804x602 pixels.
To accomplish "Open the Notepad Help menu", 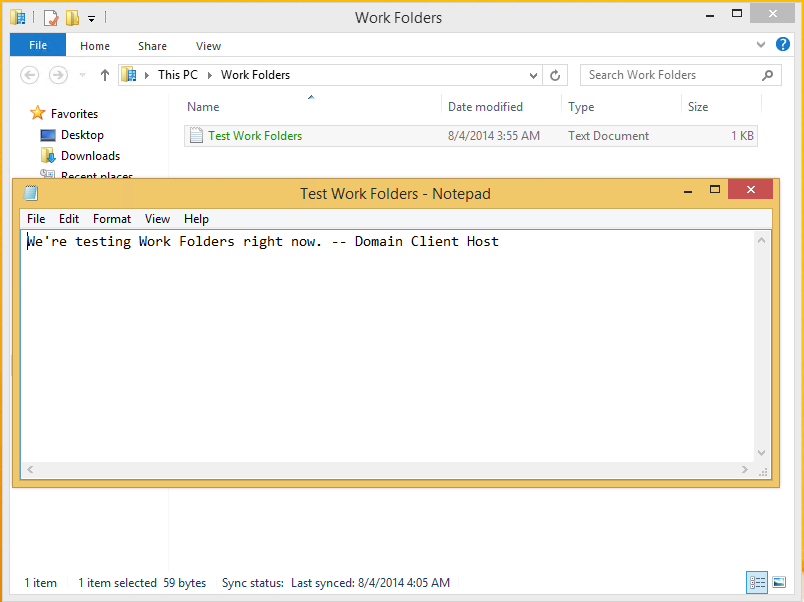I will 196,219.
